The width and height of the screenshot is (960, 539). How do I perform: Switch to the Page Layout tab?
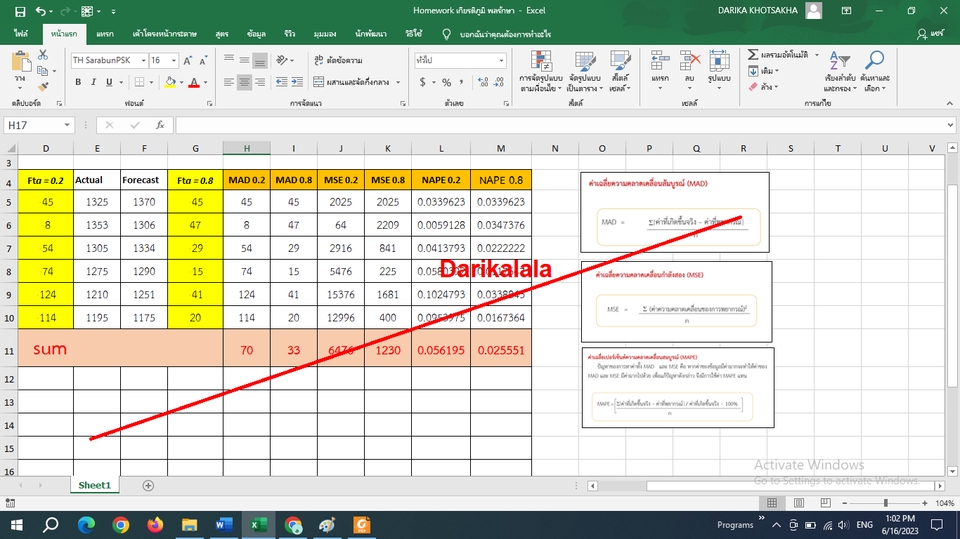165,34
